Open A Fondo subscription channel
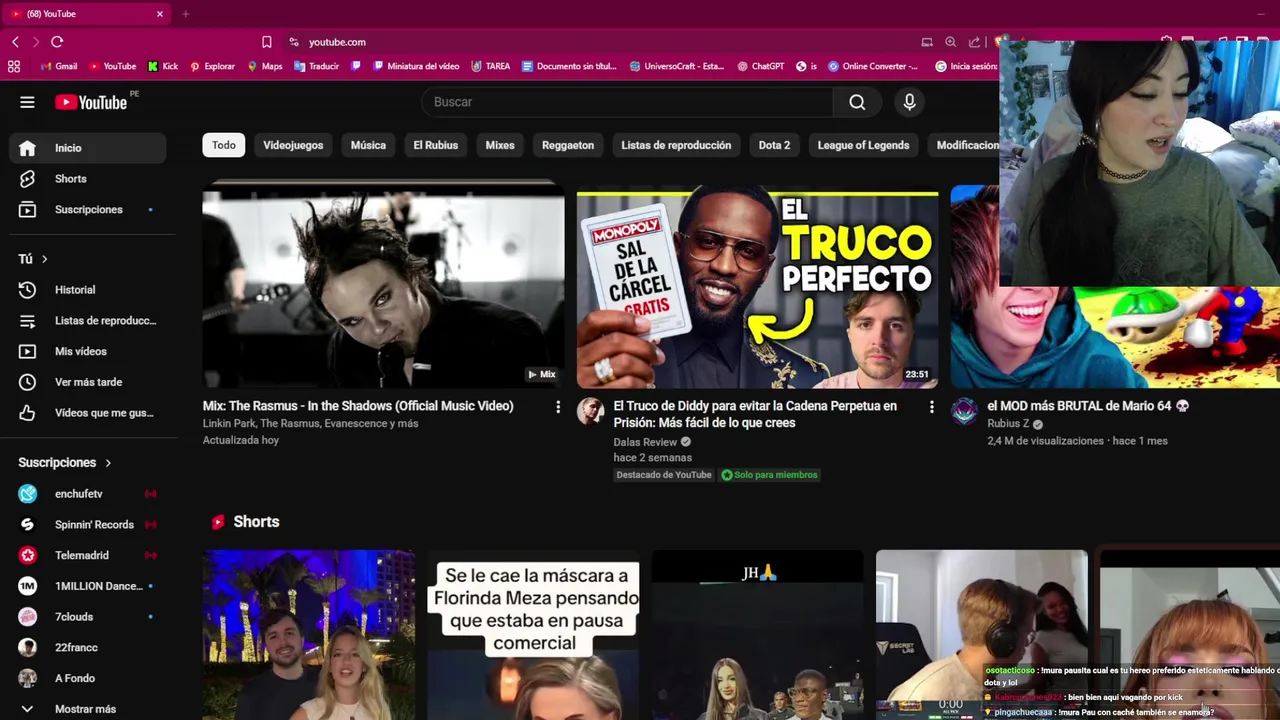The height and width of the screenshot is (720, 1280). pos(88,678)
